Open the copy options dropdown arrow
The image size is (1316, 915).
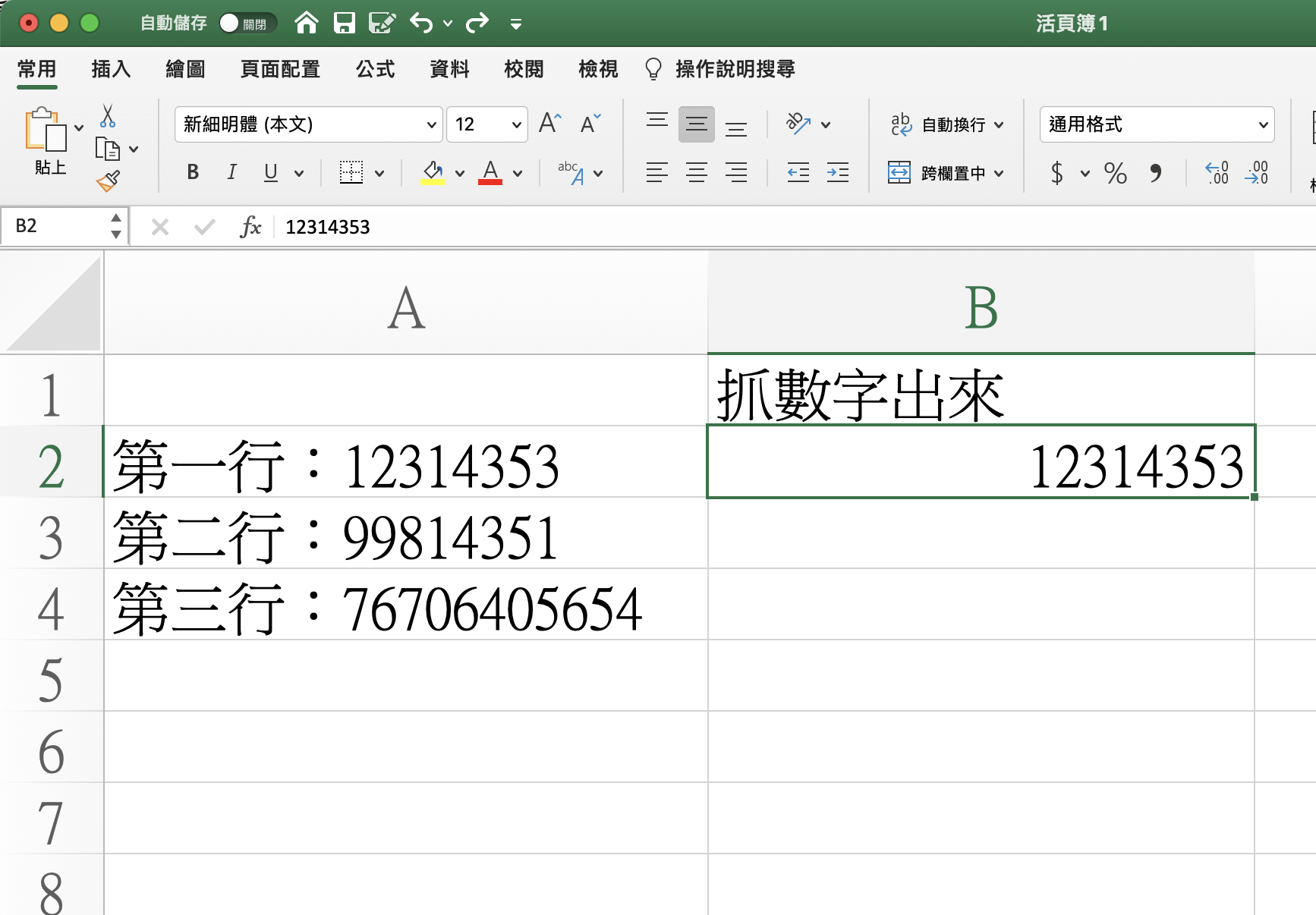coord(134,149)
